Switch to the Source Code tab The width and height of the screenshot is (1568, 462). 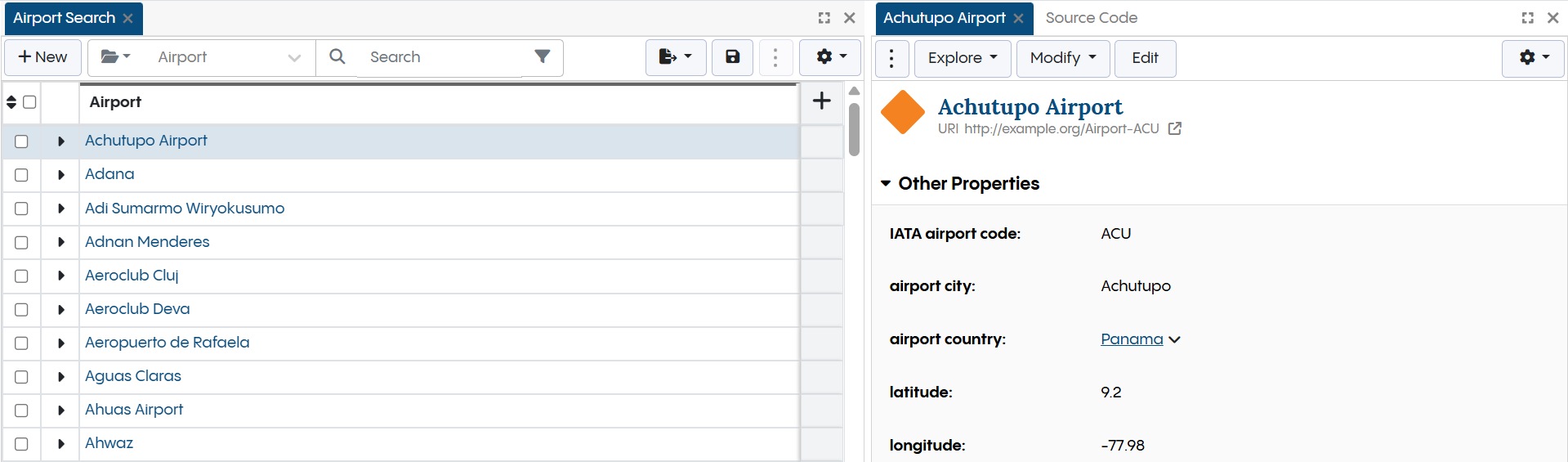point(1091,18)
